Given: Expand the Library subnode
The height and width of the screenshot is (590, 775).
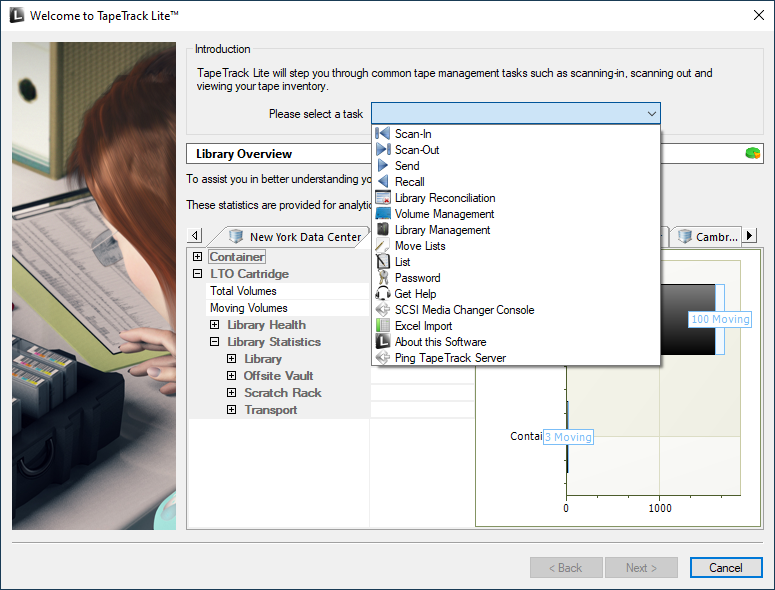Looking at the screenshot, I should (231, 358).
